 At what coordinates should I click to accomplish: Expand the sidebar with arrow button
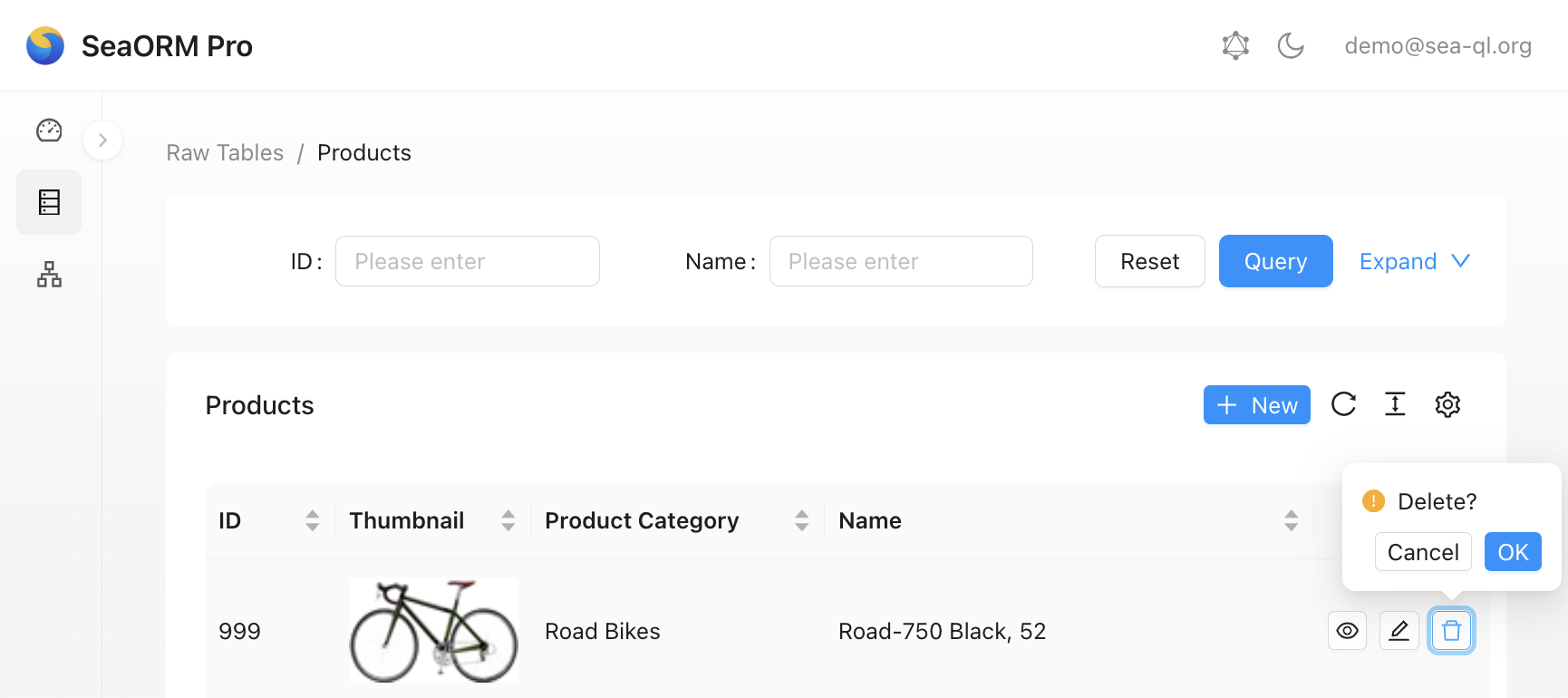pos(102,141)
